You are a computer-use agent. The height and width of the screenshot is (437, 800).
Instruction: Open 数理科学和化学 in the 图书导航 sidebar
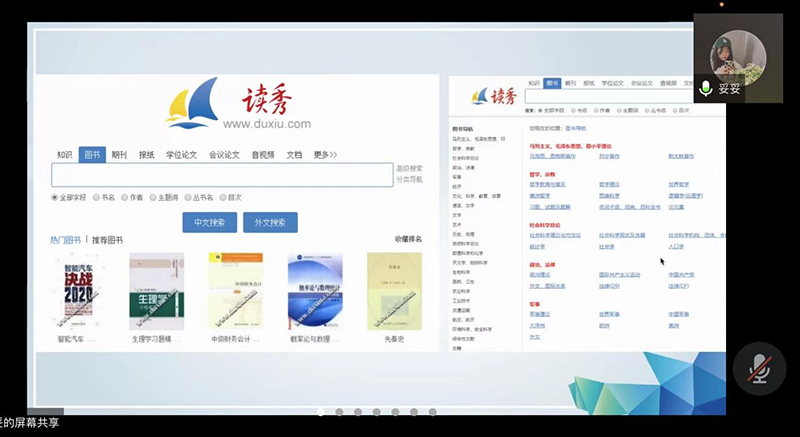click(x=467, y=253)
